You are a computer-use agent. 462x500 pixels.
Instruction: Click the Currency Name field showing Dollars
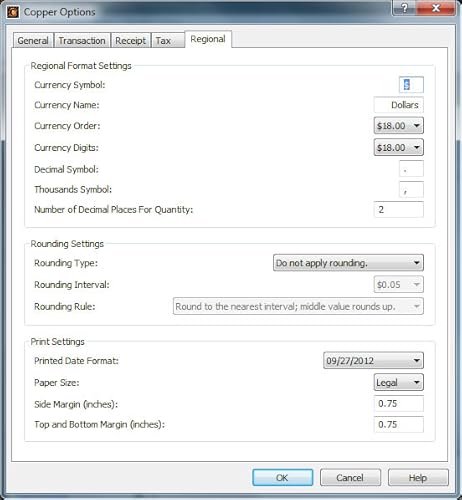pos(399,105)
